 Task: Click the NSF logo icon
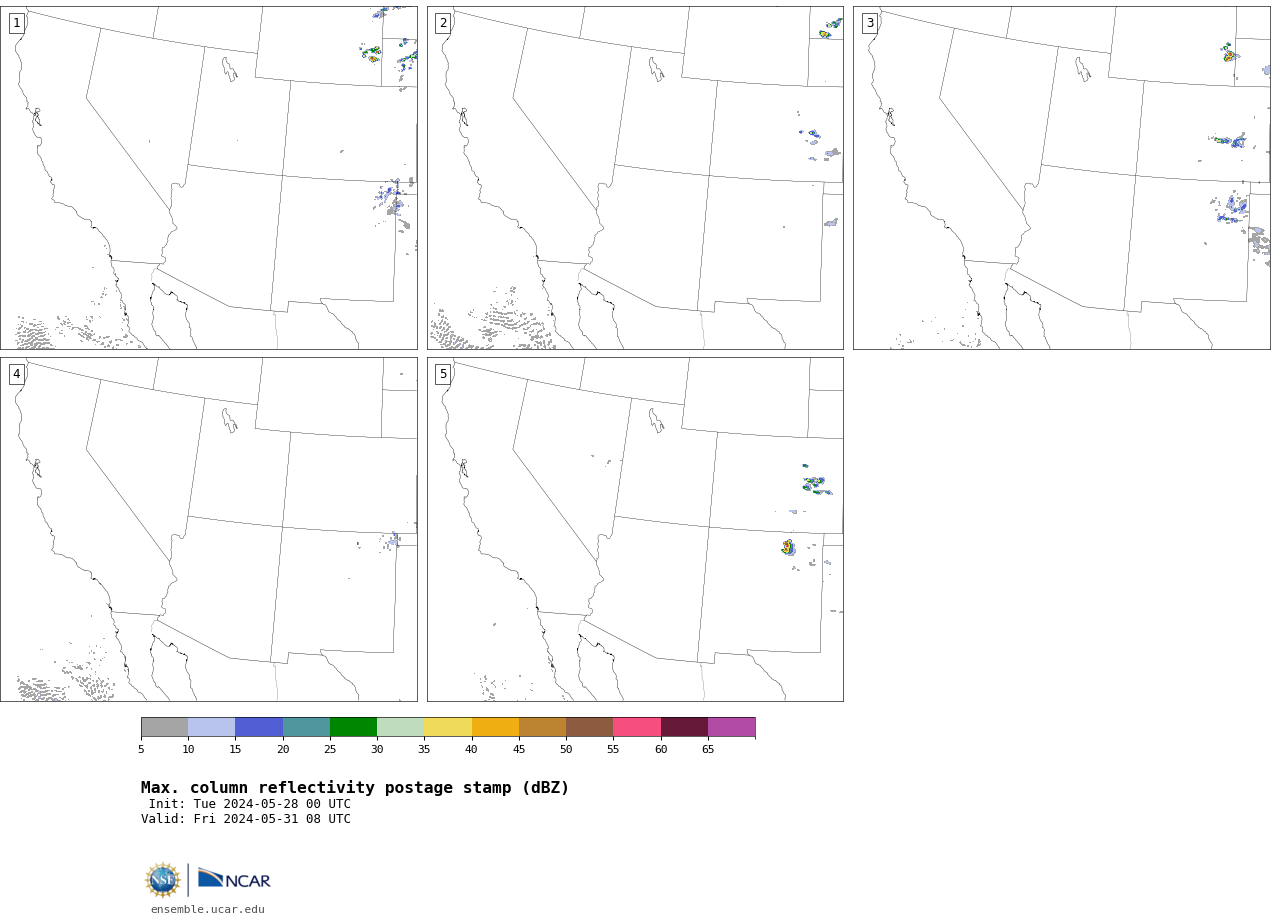(163, 880)
